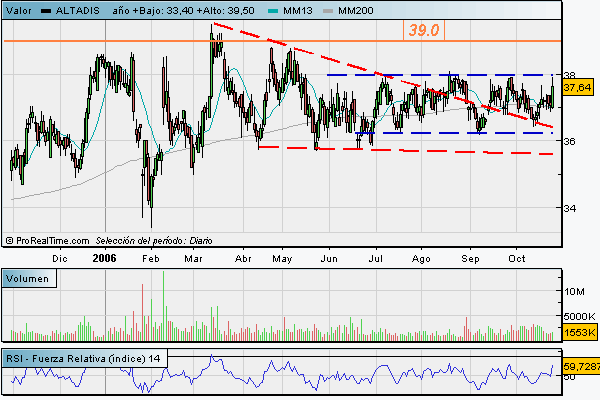
Task: Click the 'año +Bajo: 33,40' text
Action: [153, 11]
